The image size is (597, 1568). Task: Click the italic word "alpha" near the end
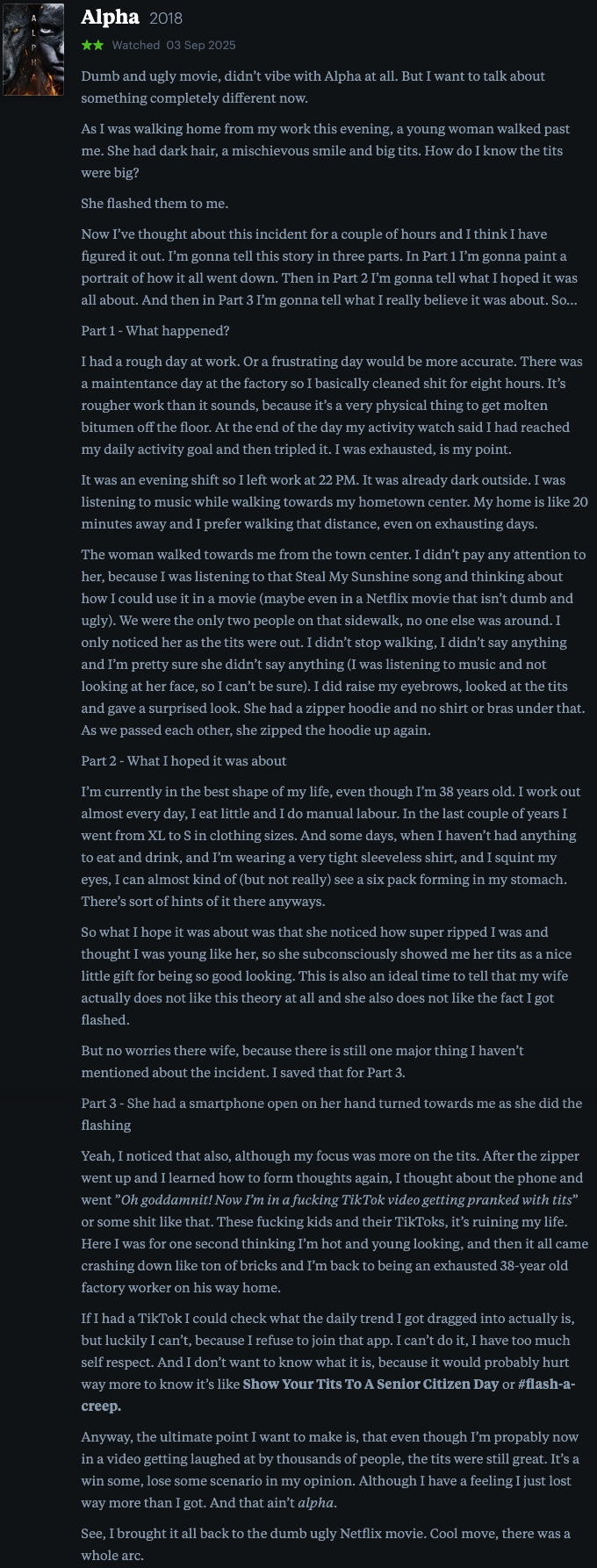pyautogui.click(x=316, y=1502)
